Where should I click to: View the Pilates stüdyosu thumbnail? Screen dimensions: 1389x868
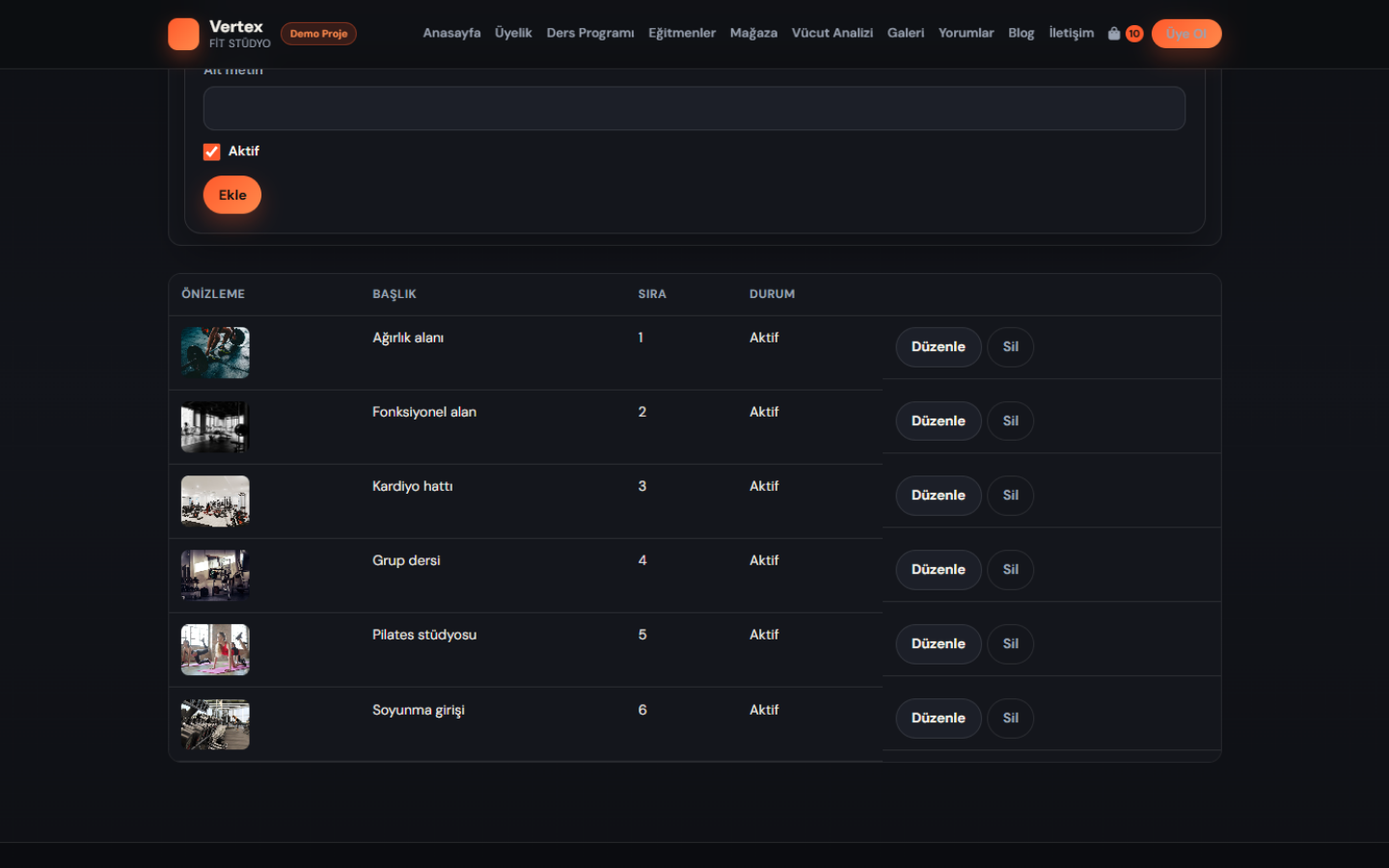coord(215,649)
